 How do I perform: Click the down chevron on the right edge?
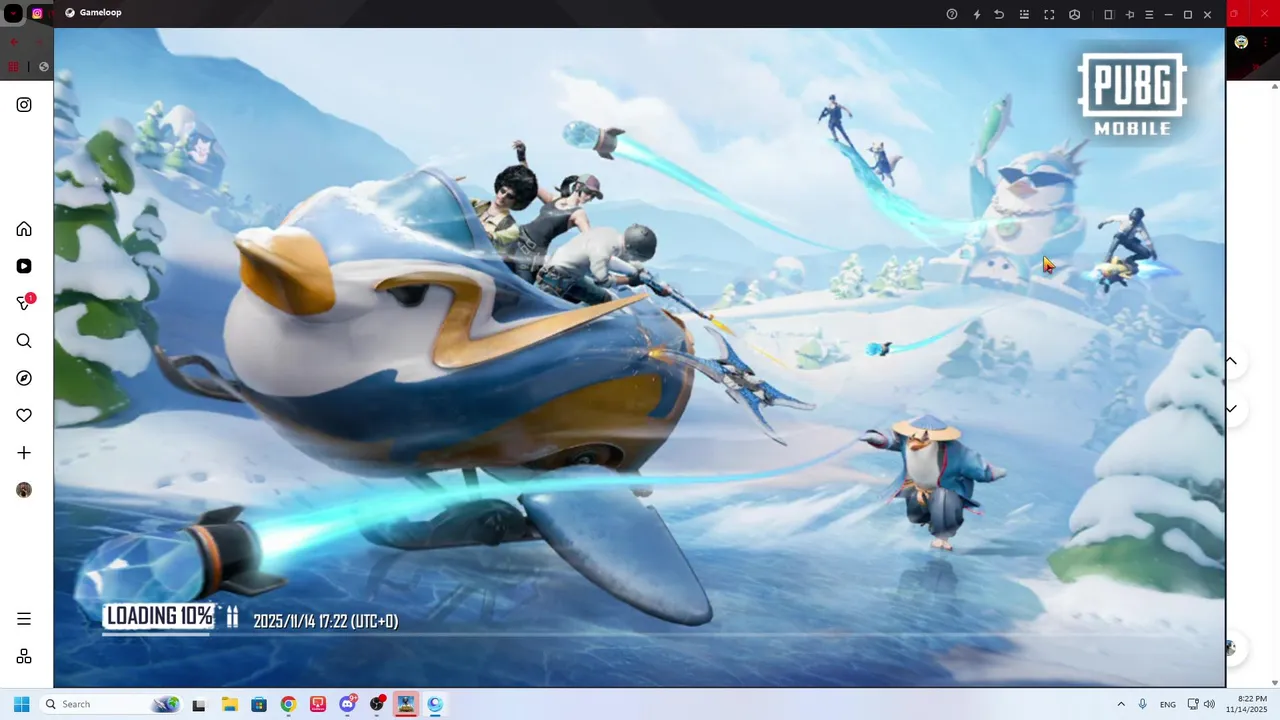[x=1232, y=409]
